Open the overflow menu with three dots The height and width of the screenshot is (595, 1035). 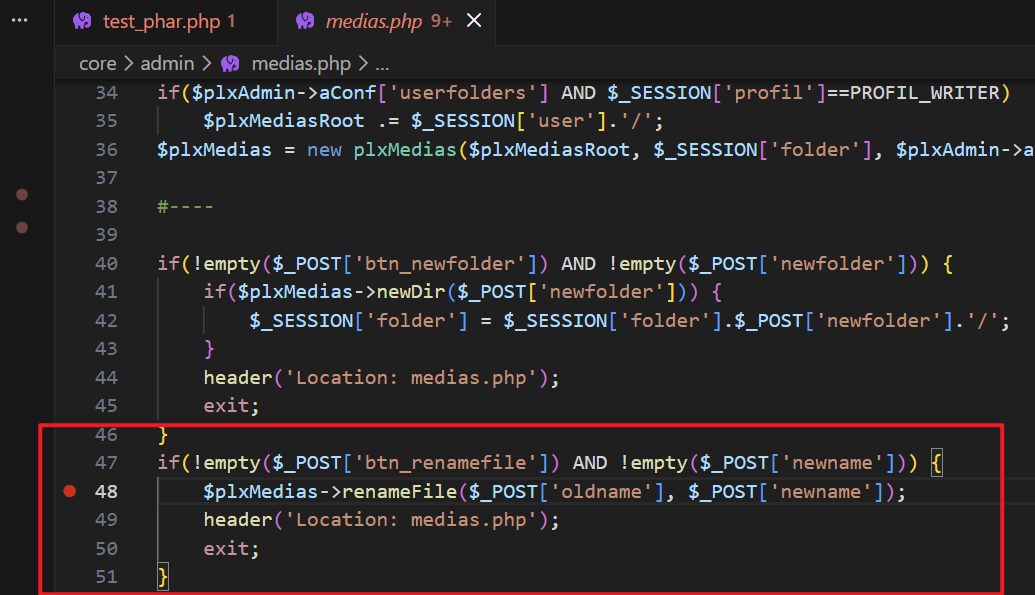(x=19, y=20)
